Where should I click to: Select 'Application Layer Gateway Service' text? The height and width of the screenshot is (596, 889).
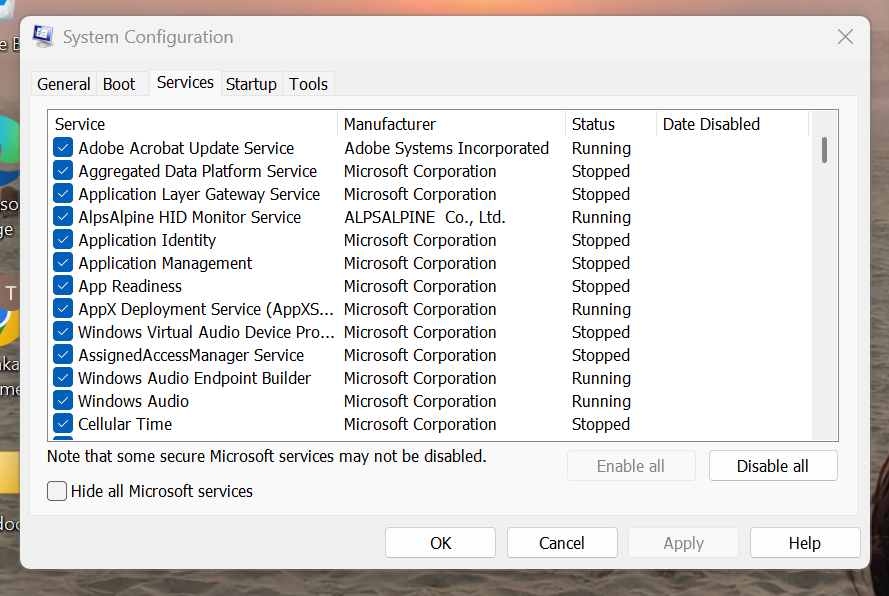point(199,194)
